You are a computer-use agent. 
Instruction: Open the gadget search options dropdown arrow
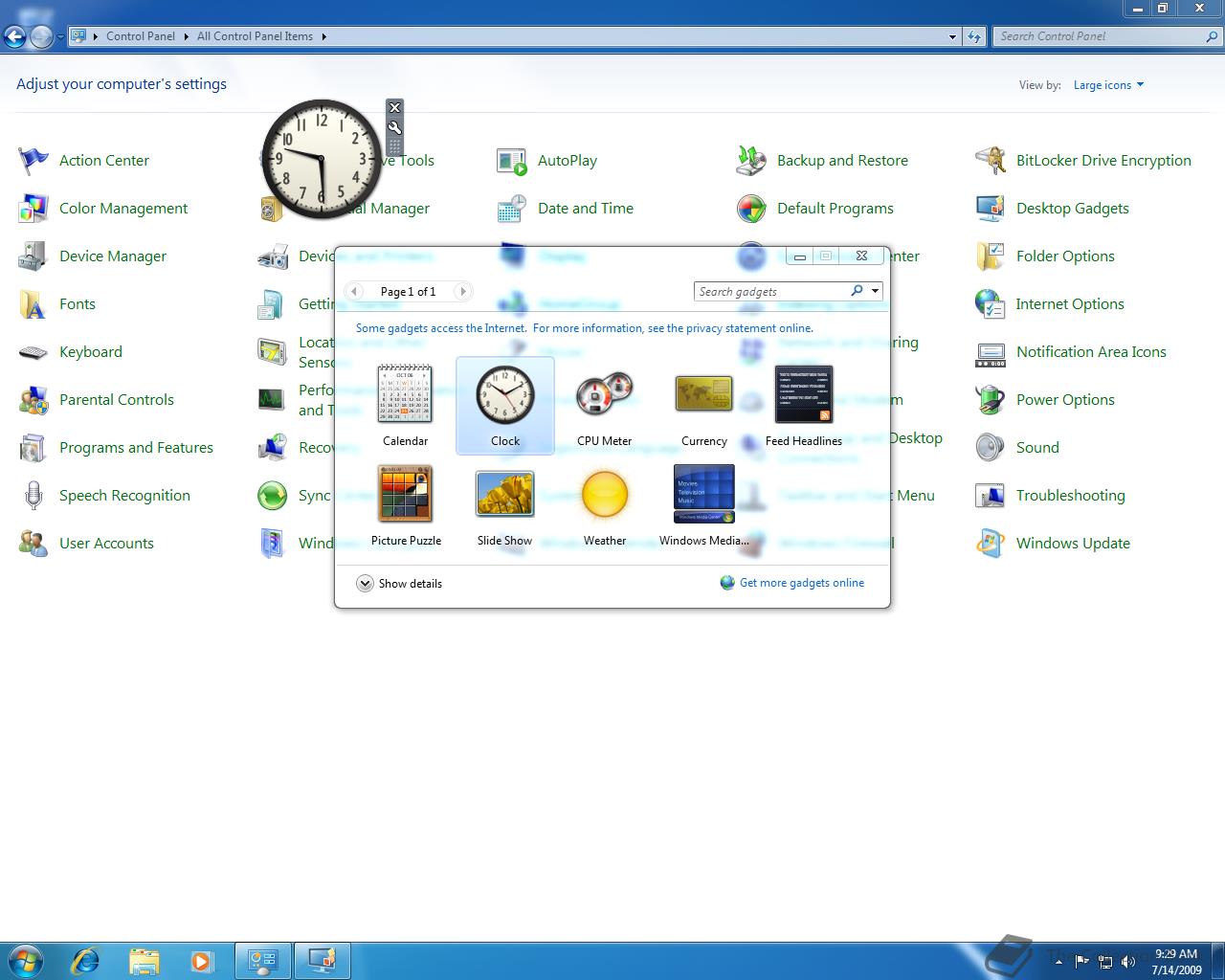pyautogui.click(x=875, y=291)
